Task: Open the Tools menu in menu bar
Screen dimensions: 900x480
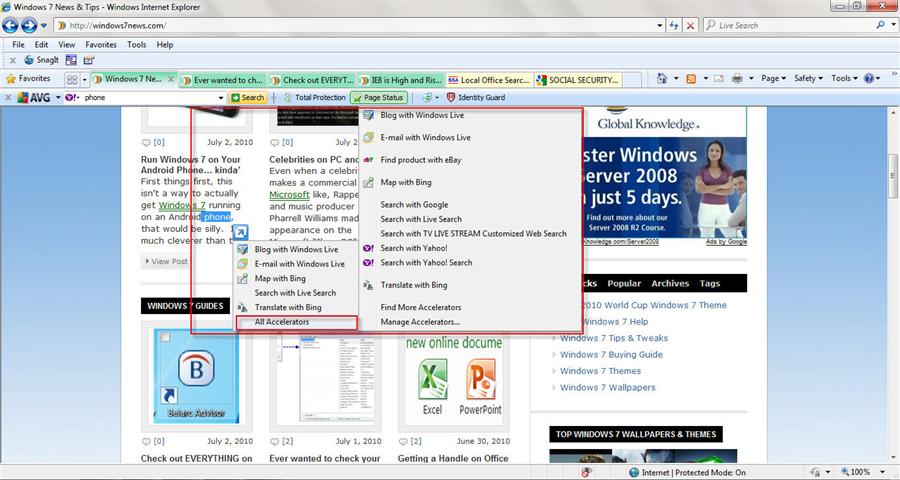Action: pyautogui.click(x=137, y=44)
